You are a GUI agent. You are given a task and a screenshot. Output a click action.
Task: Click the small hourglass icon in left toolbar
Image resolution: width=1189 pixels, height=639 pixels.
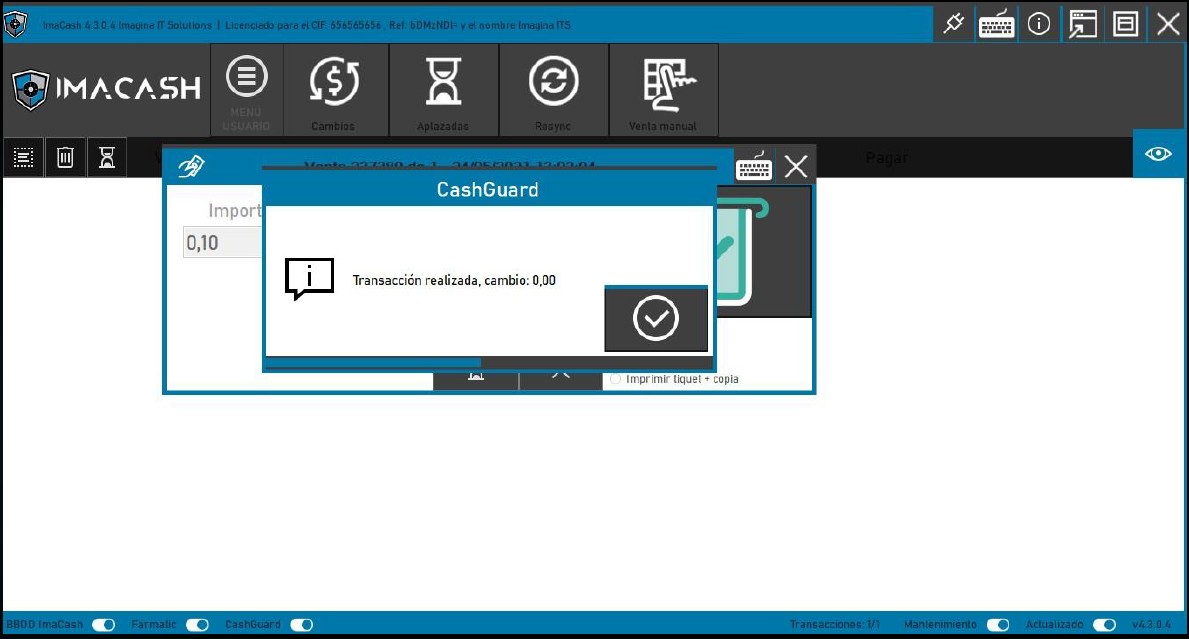click(x=107, y=158)
